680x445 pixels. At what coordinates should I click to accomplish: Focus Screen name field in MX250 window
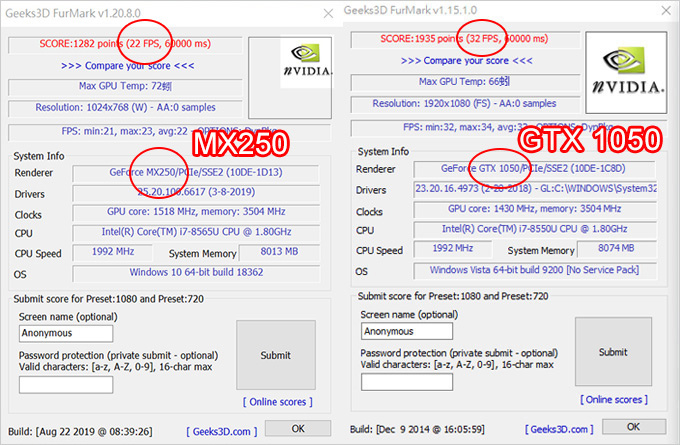point(66,333)
